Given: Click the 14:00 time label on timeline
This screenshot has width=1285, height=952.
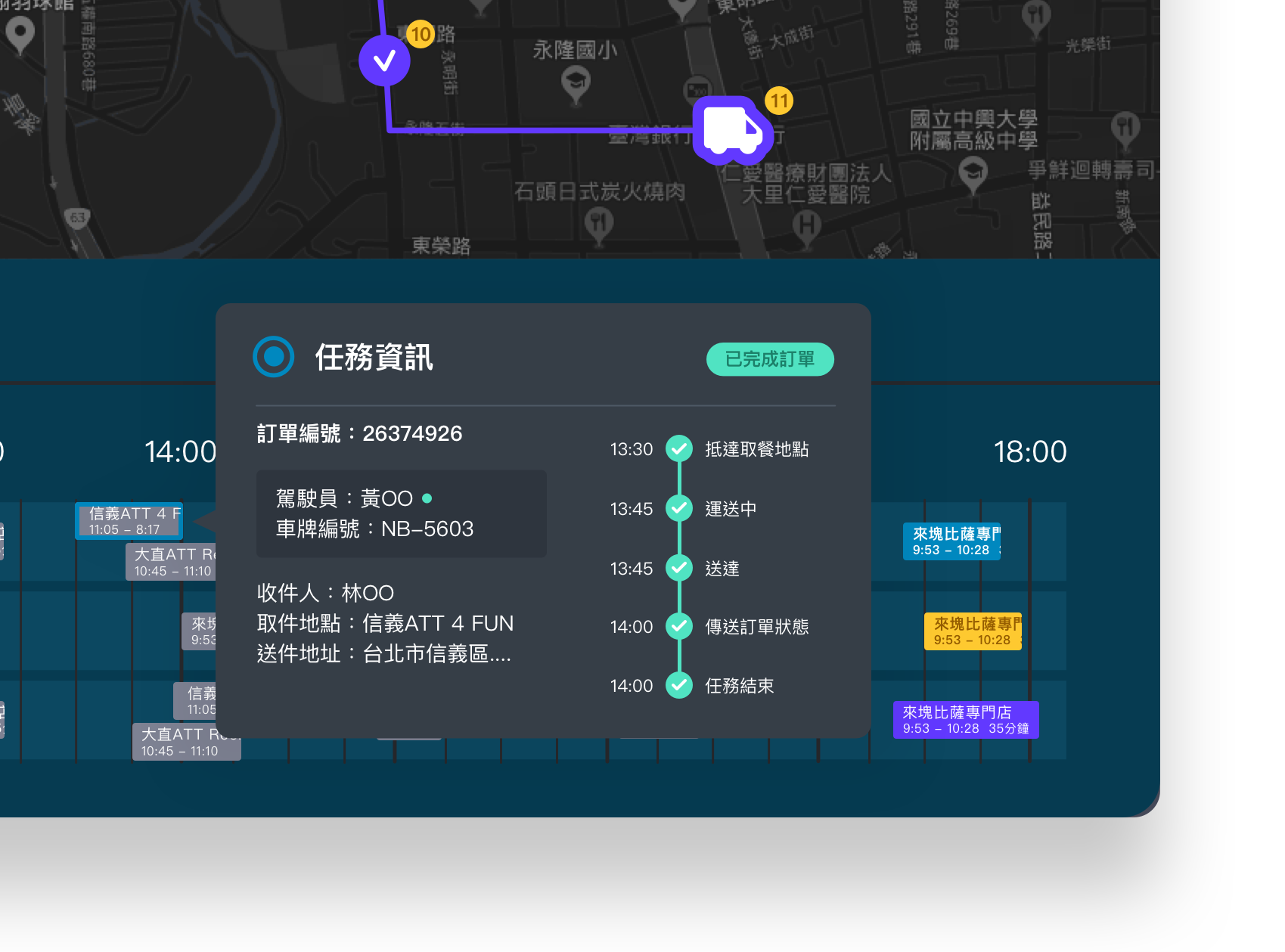Looking at the screenshot, I should click(x=181, y=452).
